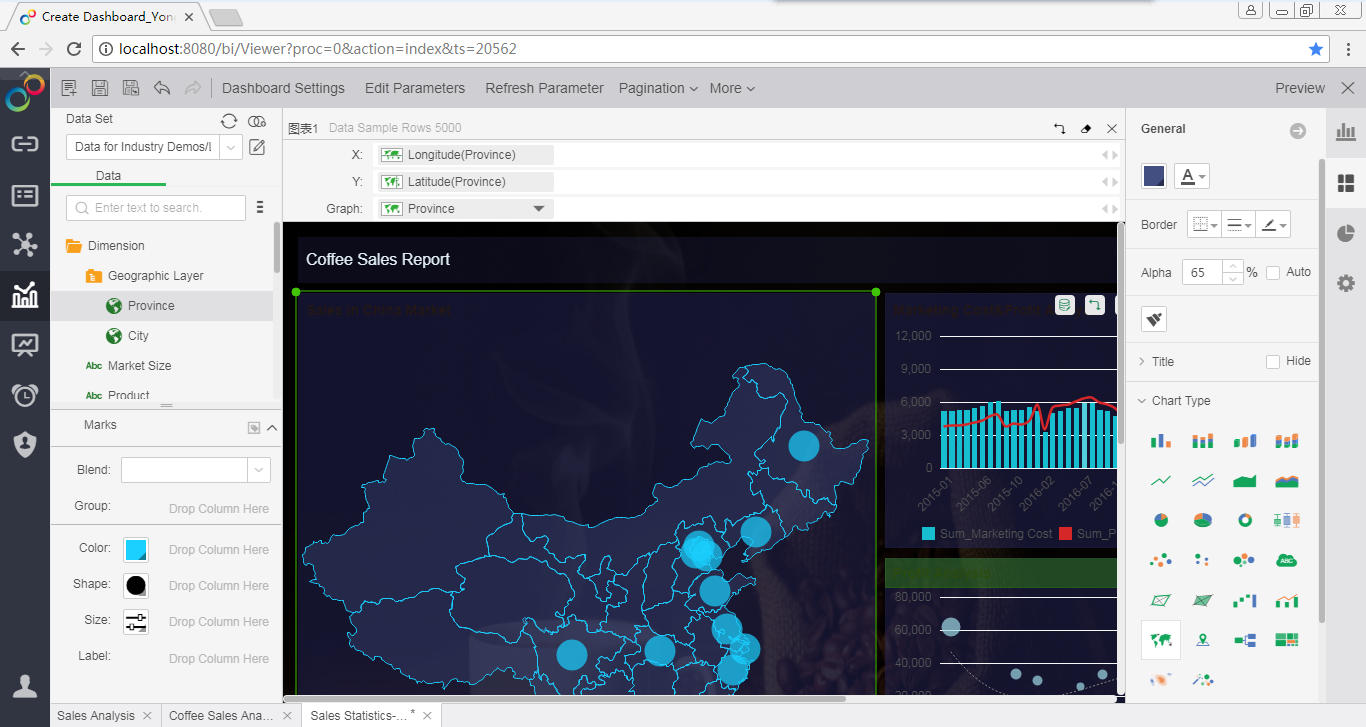Image resolution: width=1366 pixels, height=727 pixels.
Task: Swap the axes with the chart header icon
Action: [x=1060, y=129]
